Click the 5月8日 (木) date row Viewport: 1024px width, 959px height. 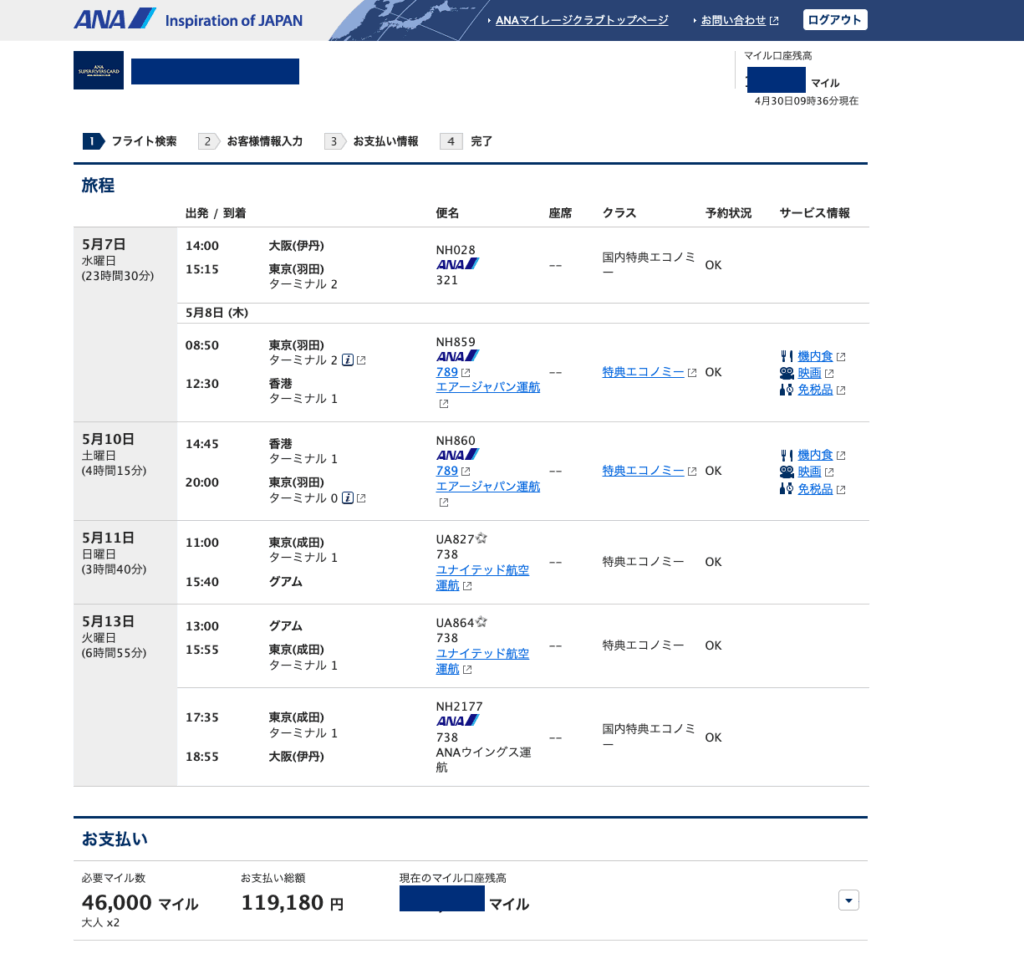[522, 313]
